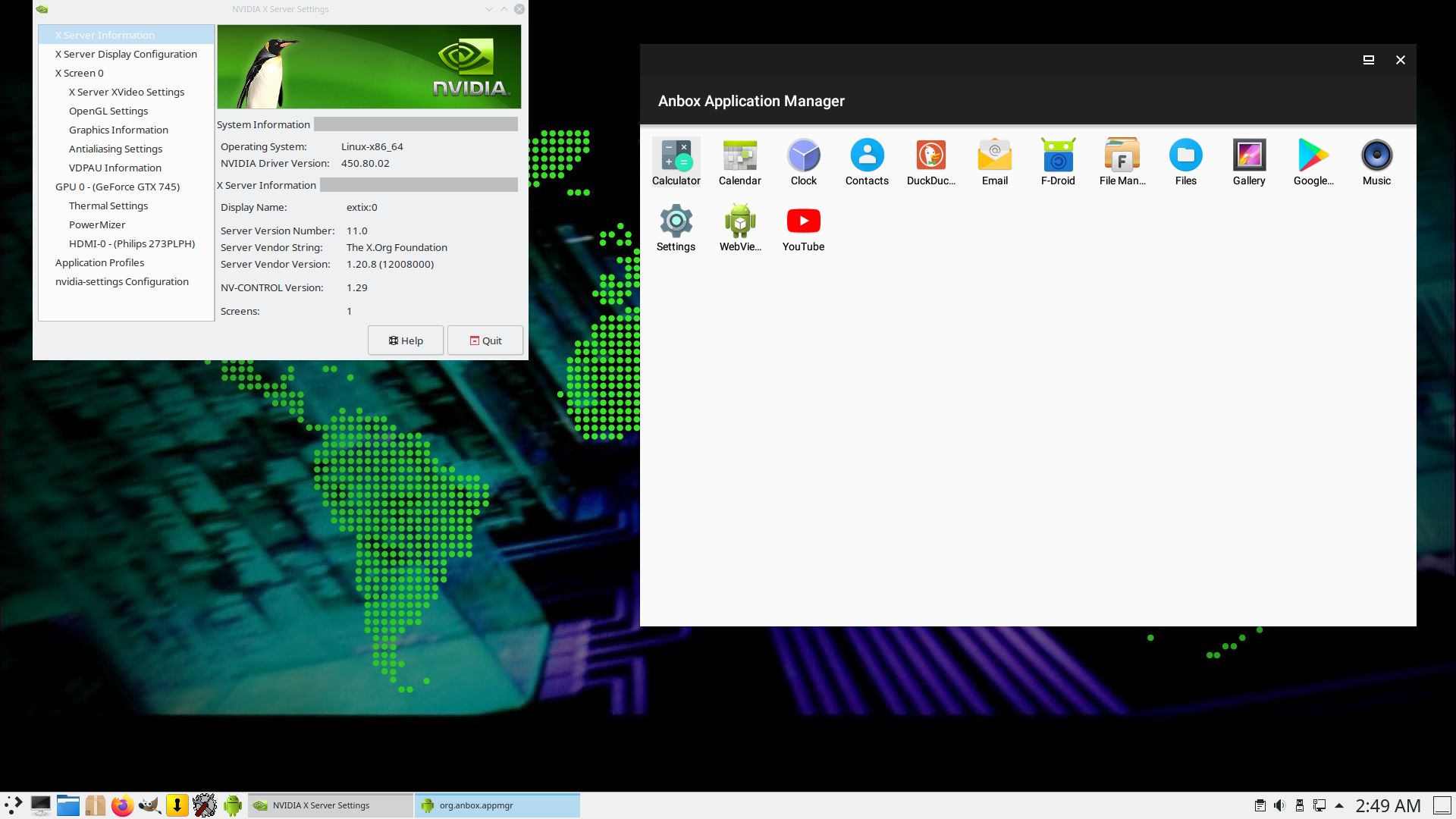Switch to org.anbox.appmgr taskbar entry
Viewport: 1456px width, 819px height.
(497, 805)
